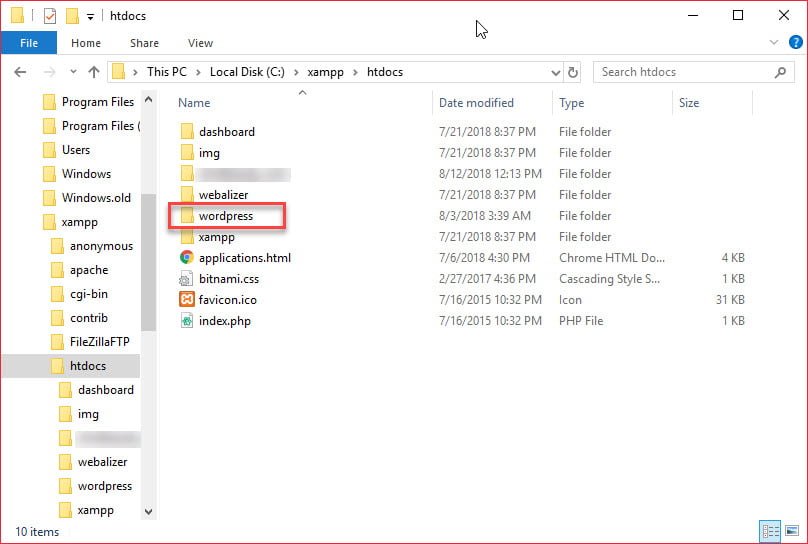Open the address bar history dropdown
Image resolution: width=808 pixels, height=544 pixels.
coord(556,72)
